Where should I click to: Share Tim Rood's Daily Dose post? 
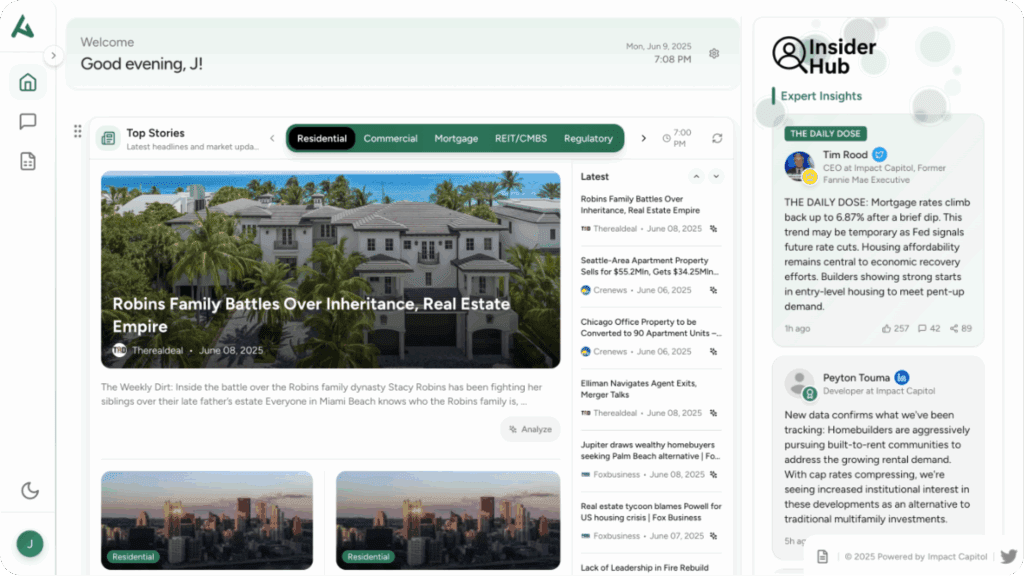(x=961, y=328)
